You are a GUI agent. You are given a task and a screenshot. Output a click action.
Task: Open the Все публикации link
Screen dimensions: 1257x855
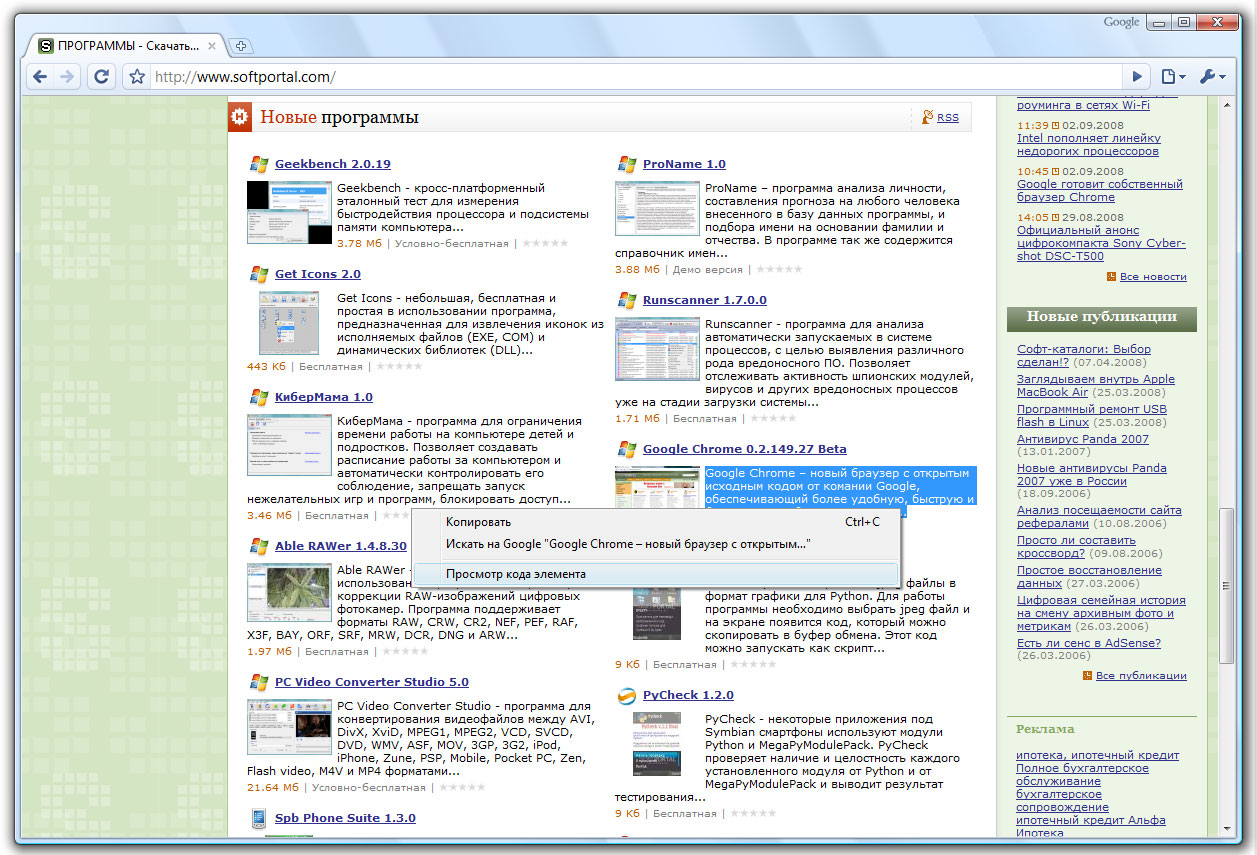pyautogui.click(x=1141, y=675)
